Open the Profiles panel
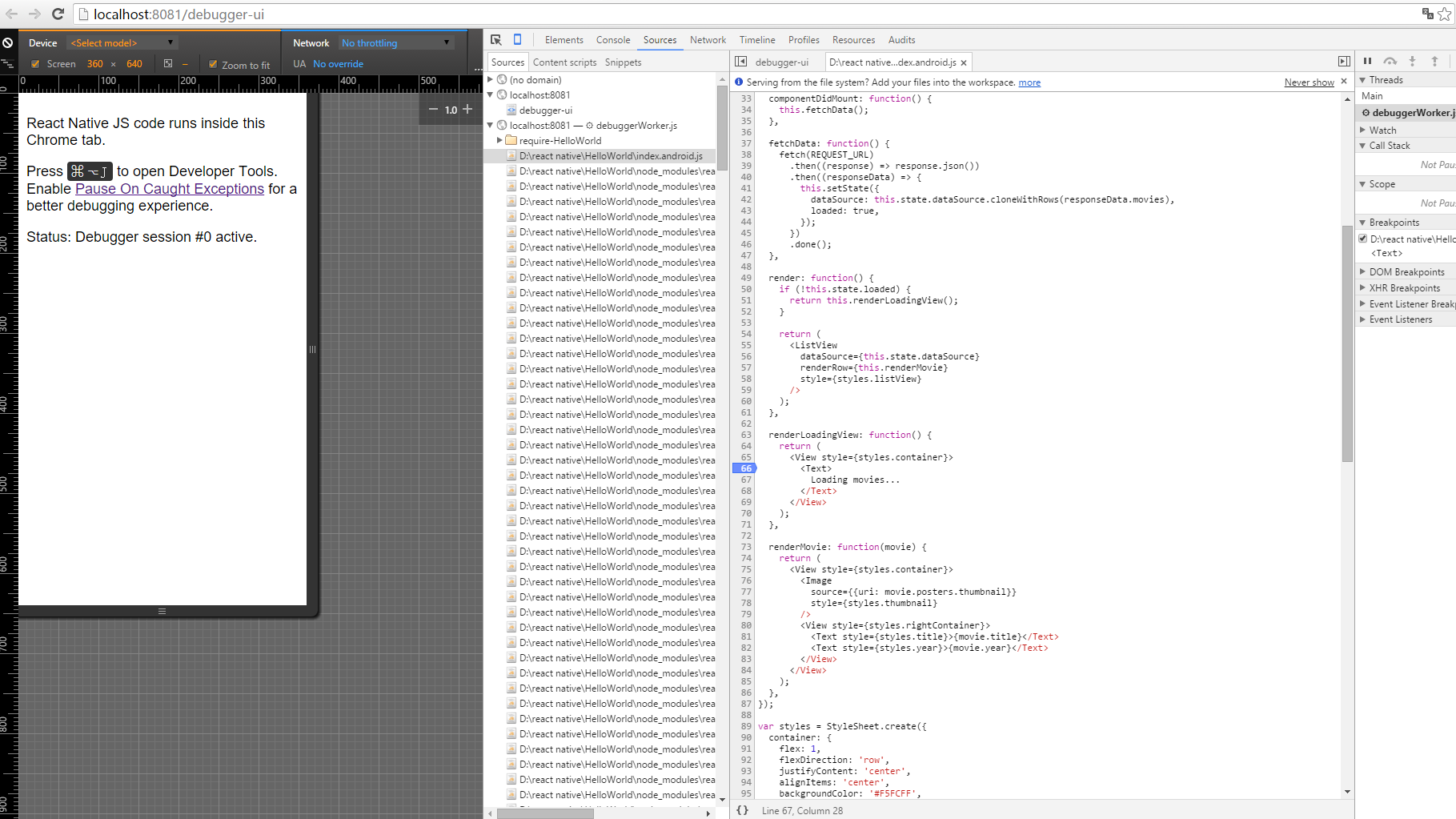The height and width of the screenshot is (819, 1456). tap(804, 40)
